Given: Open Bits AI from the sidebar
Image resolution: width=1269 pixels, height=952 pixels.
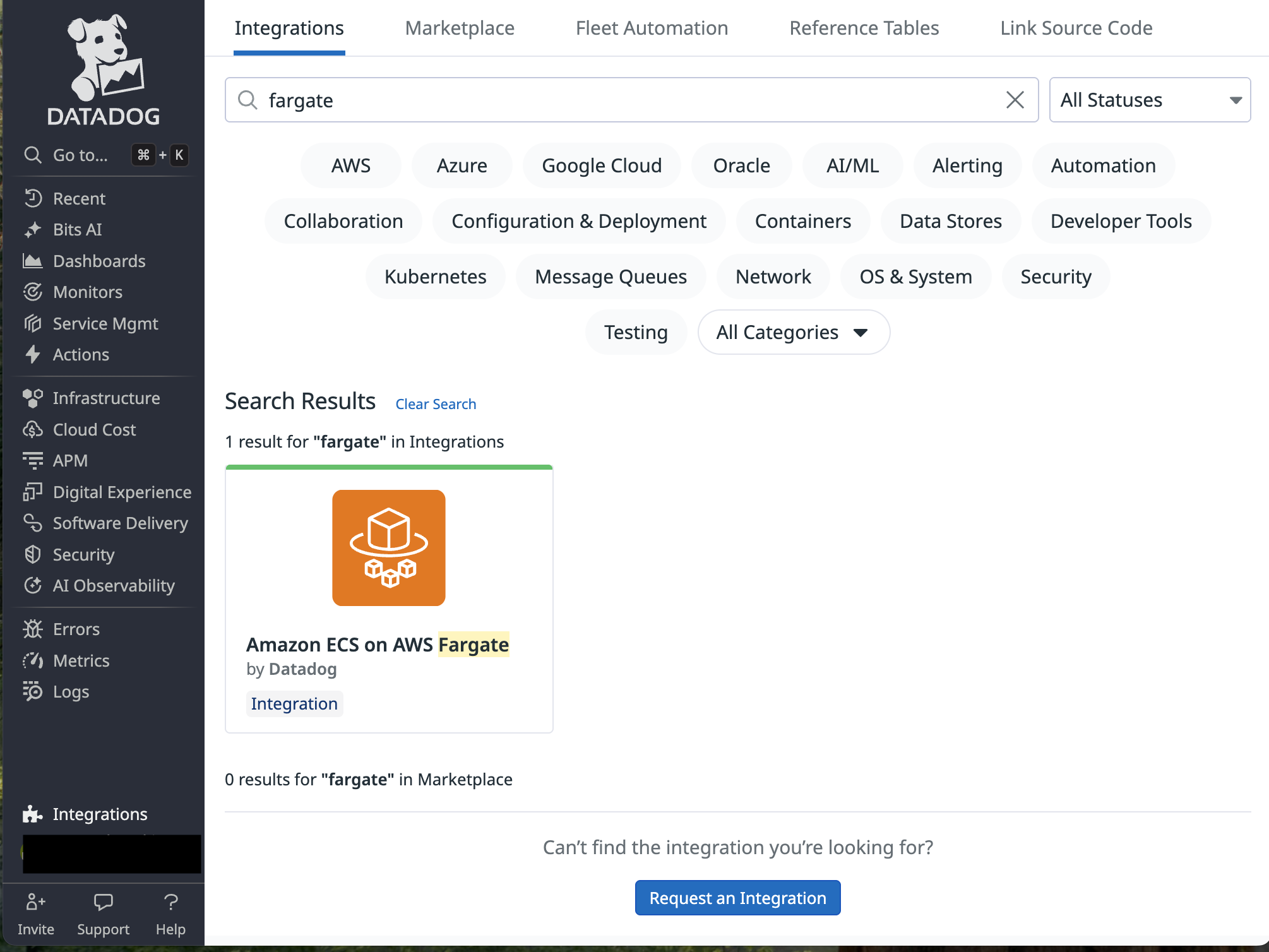Looking at the screenshot, I should (x=76, y=230).
